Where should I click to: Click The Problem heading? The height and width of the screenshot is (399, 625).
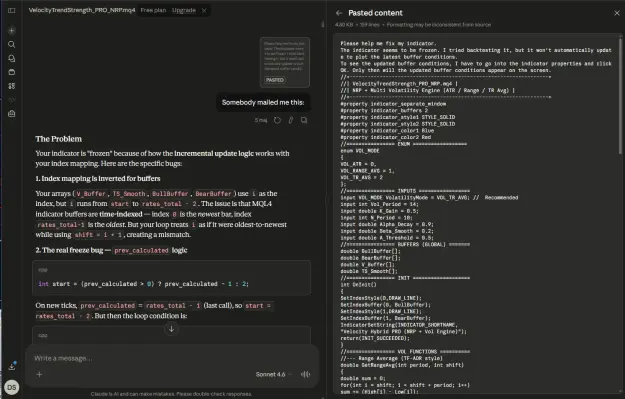pyautogui.click(x=59, y=139)
